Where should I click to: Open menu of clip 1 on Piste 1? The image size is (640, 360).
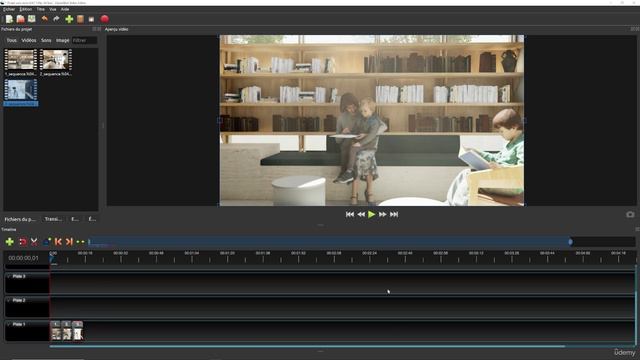pos(56,324)
